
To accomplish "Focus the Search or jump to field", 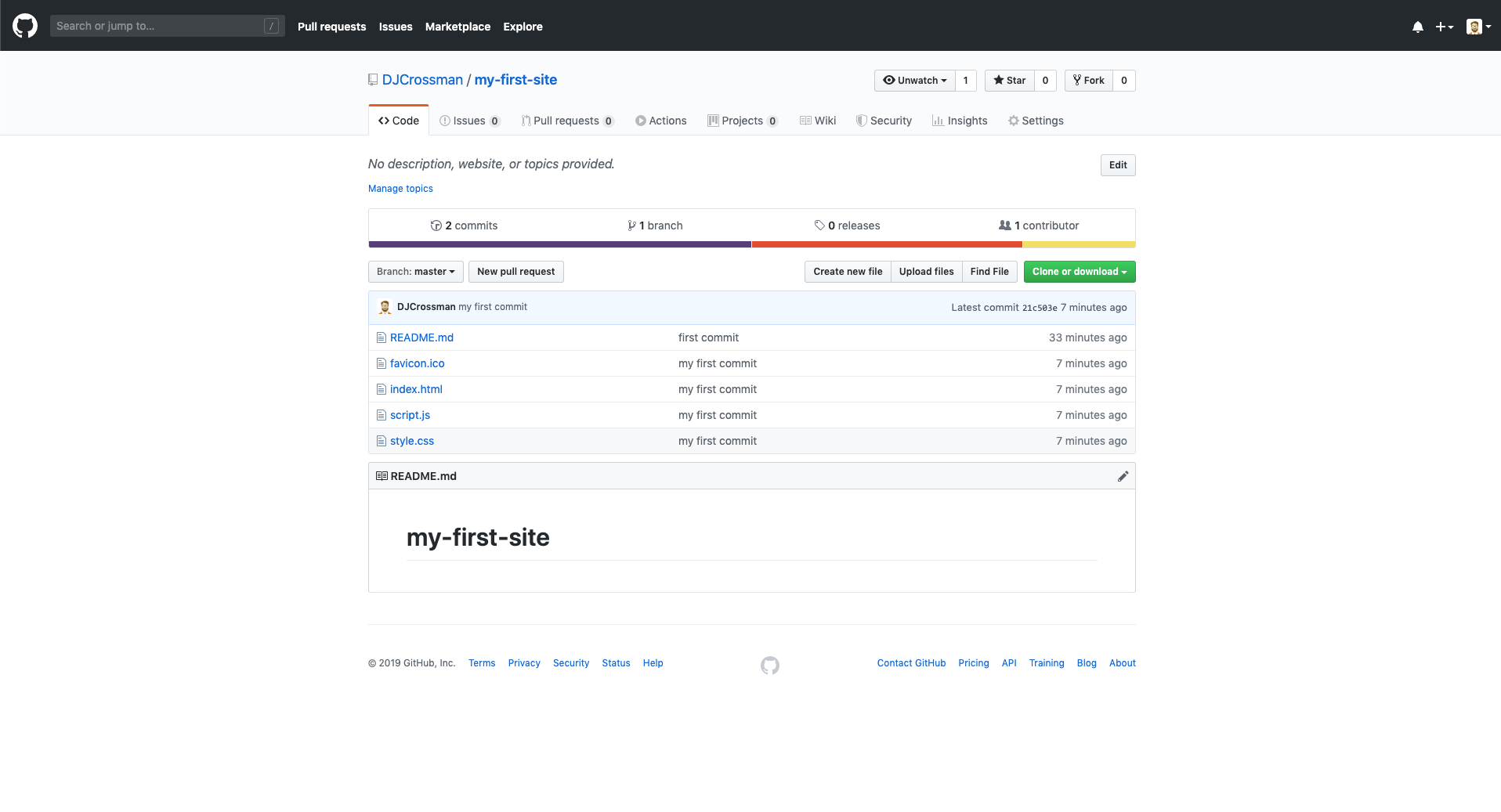I will point(168,26).
